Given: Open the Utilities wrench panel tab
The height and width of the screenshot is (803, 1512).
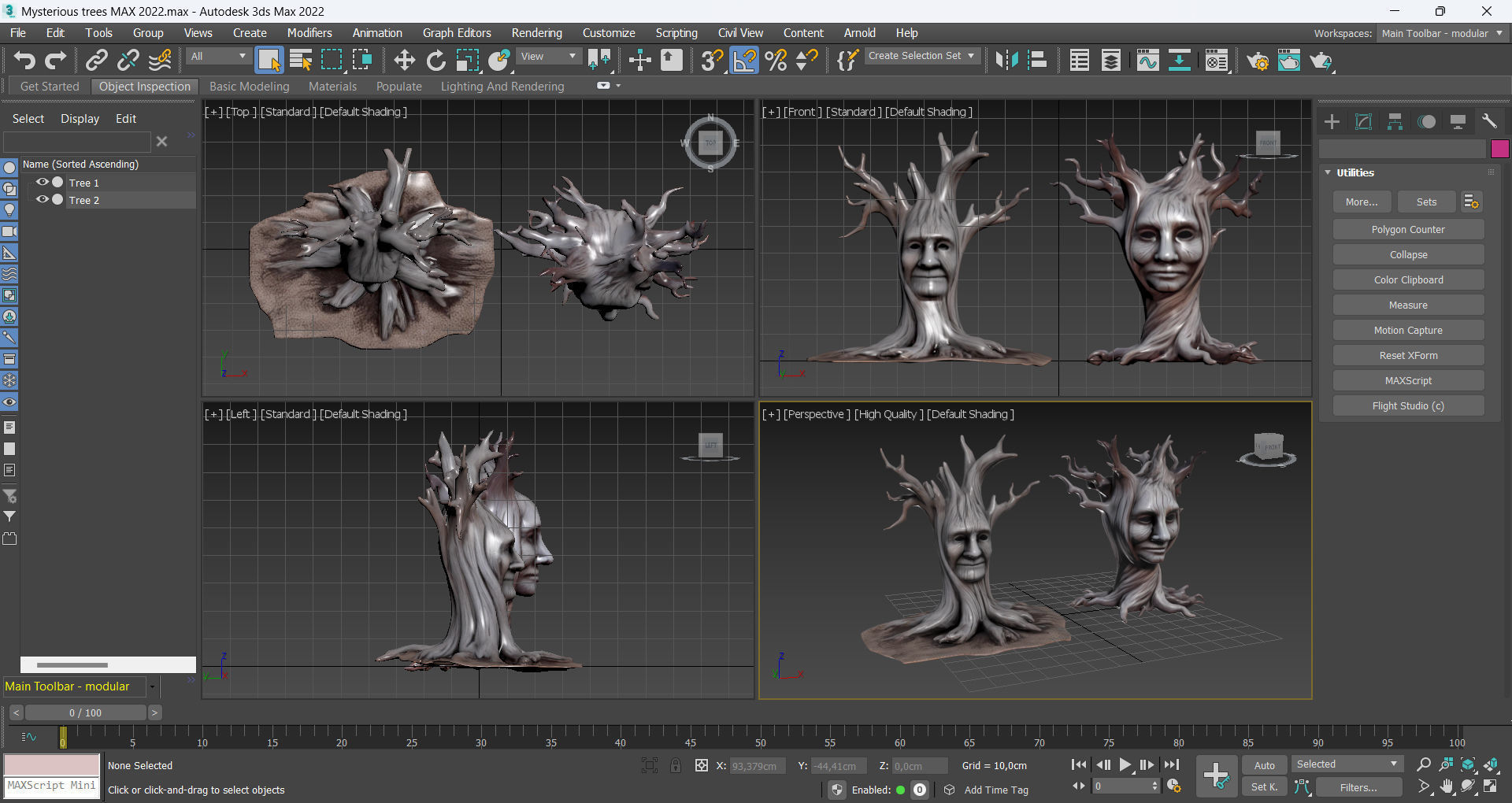Looking at the screenshot, I should (1489, 121).
